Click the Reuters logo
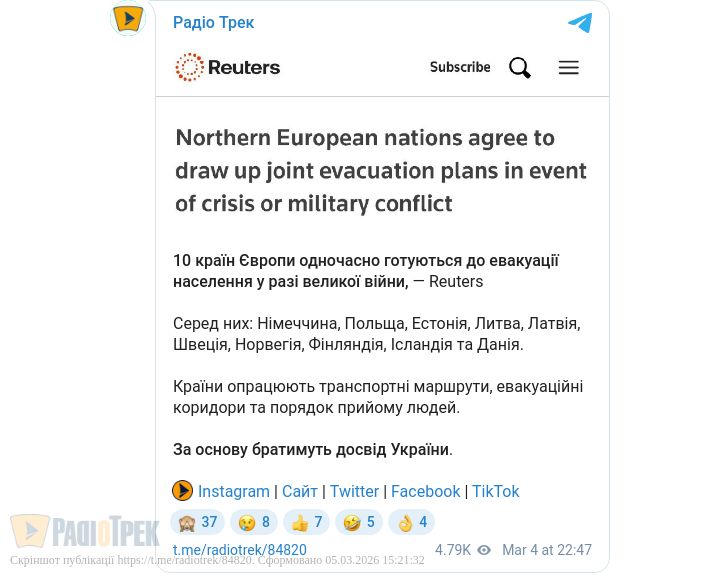720x578 pixels. click(x=228, y=68)
